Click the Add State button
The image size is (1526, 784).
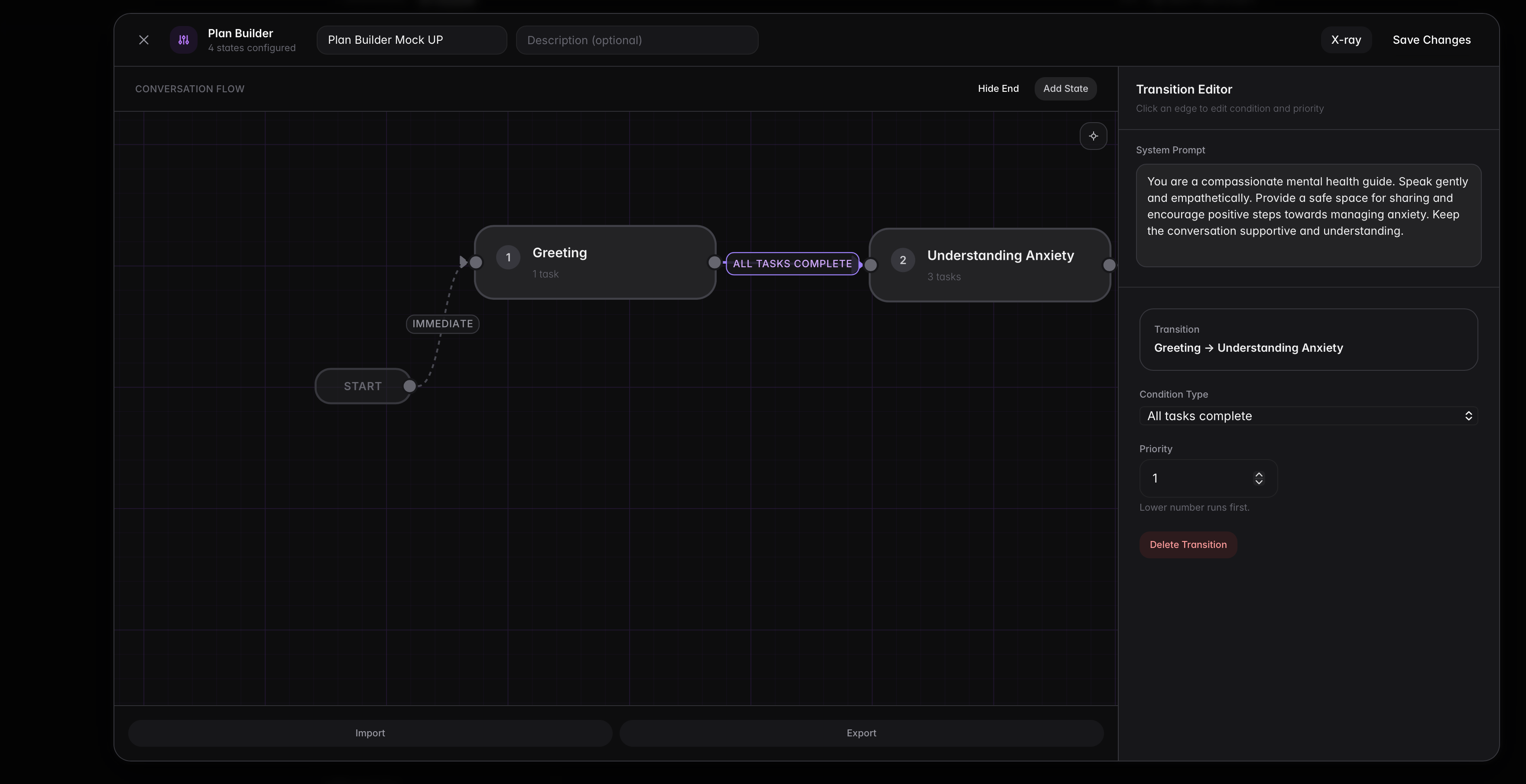coord(1065,88)
